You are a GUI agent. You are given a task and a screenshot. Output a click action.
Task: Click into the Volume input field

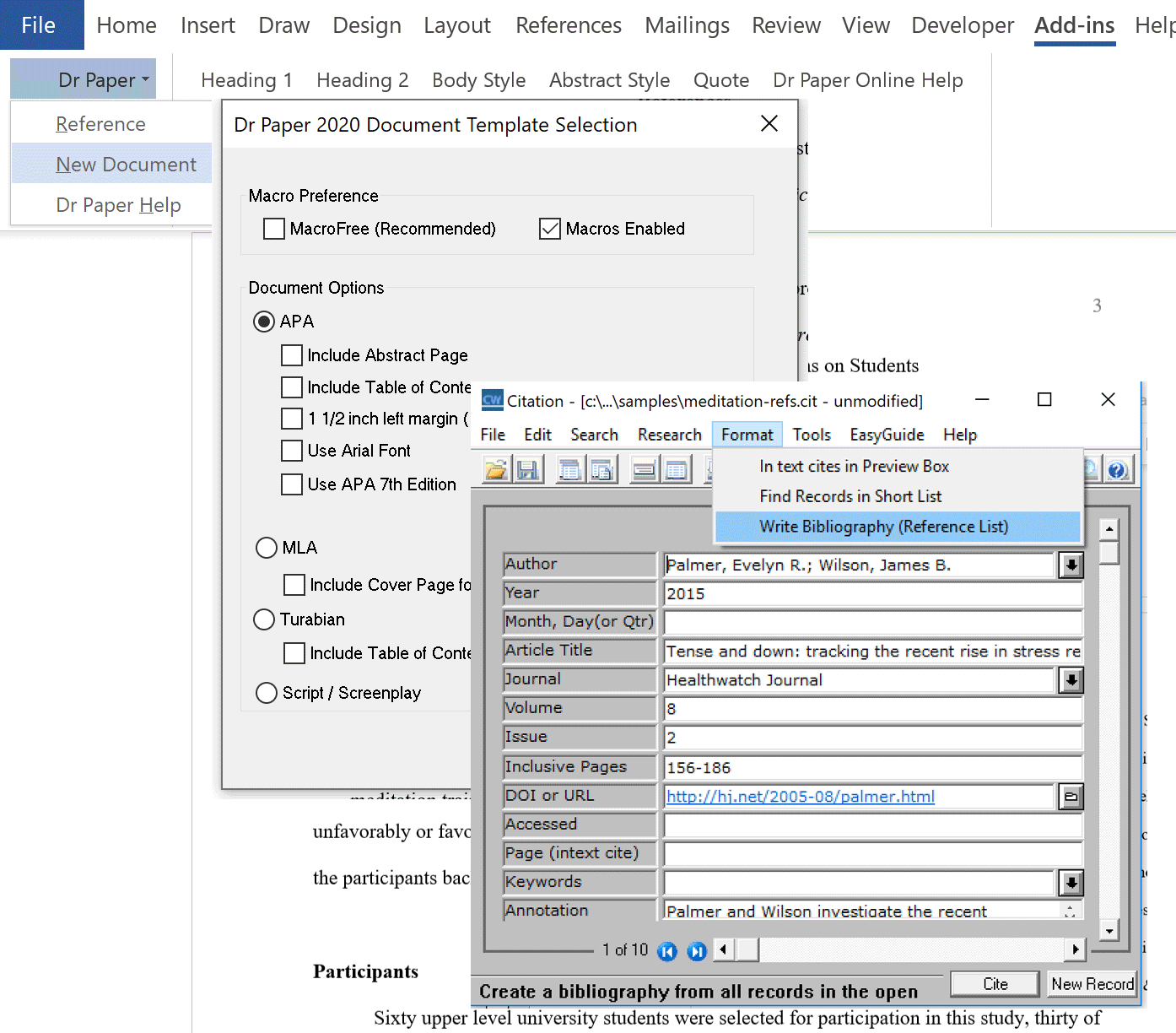click(x=871, y=709)
